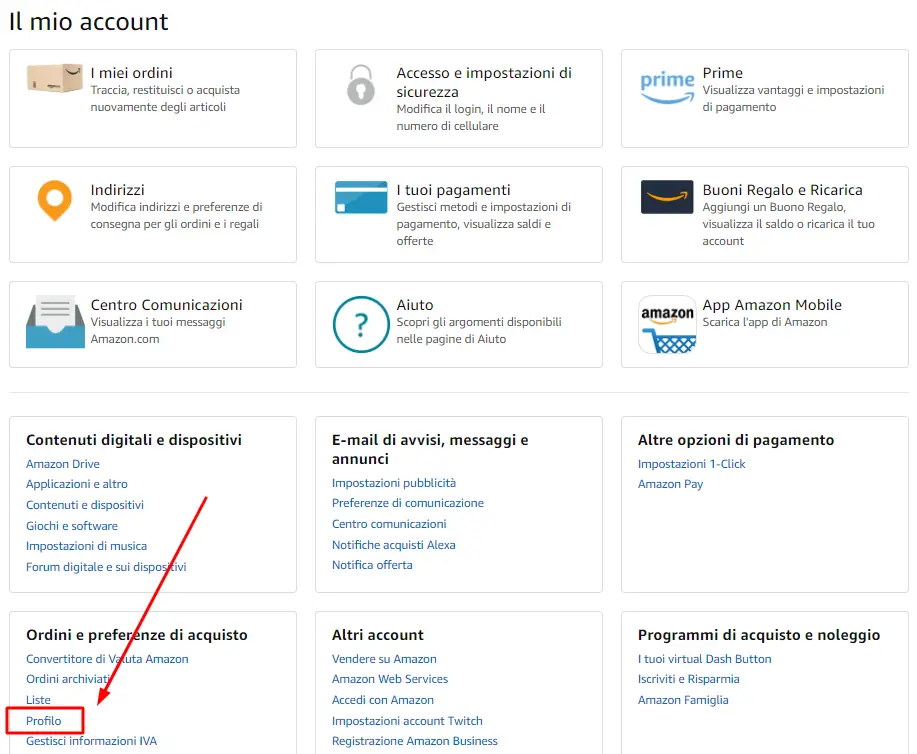Viewport: 917px width, 754px height.
Task: Go to Impostazioni 1-Click
Action: 691,464
